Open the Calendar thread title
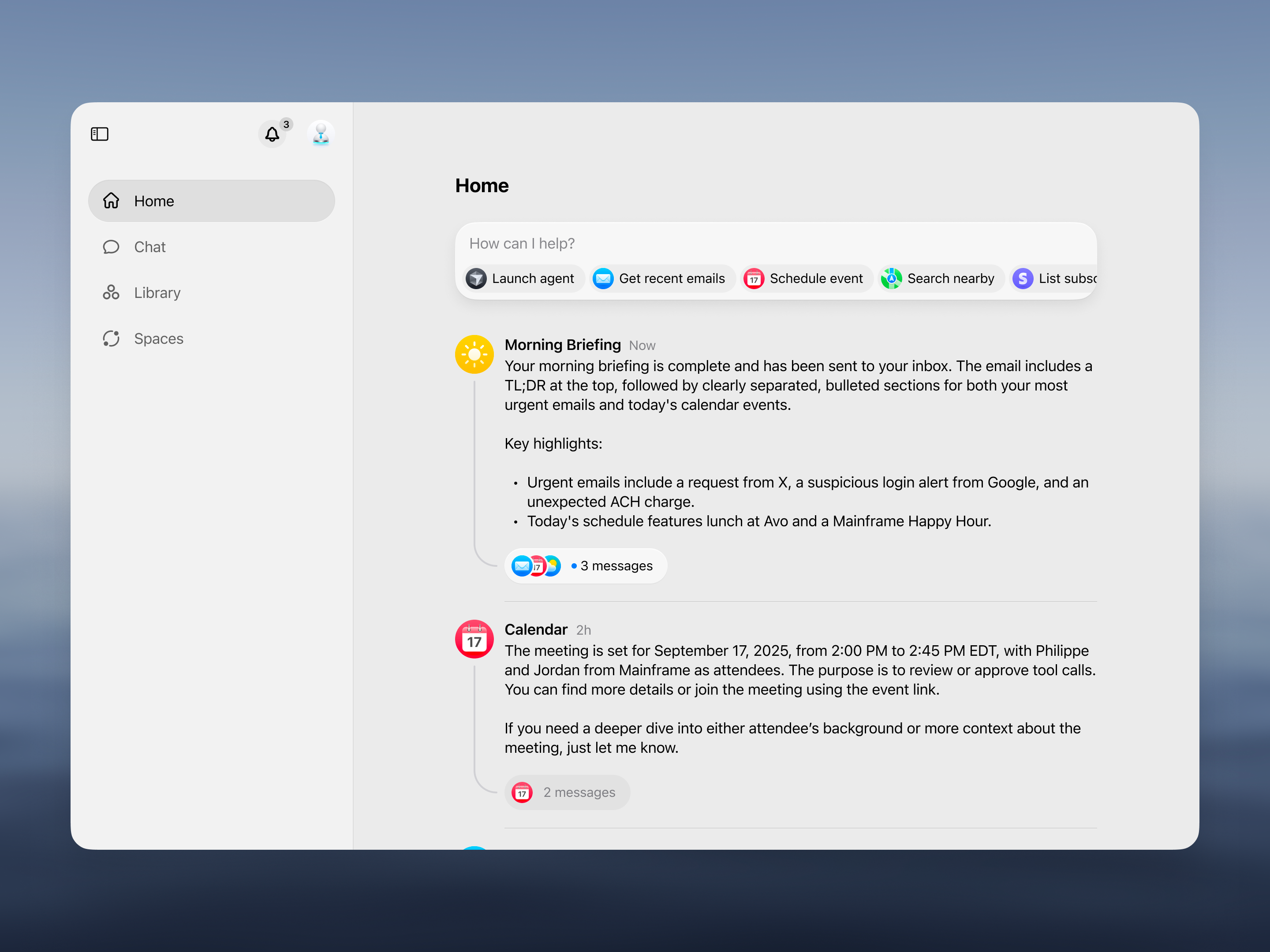This screenshot has height=952, width=1270. [536, 629]
